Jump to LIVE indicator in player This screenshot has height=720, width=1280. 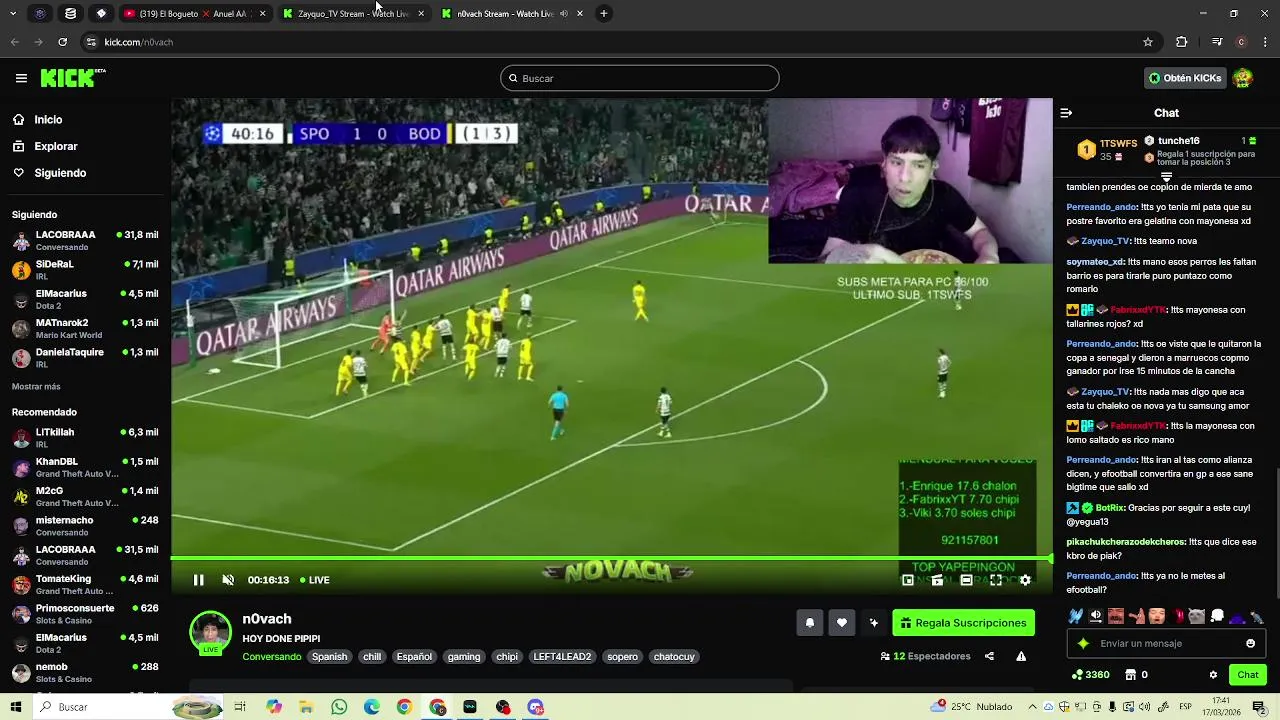[314, 580]
